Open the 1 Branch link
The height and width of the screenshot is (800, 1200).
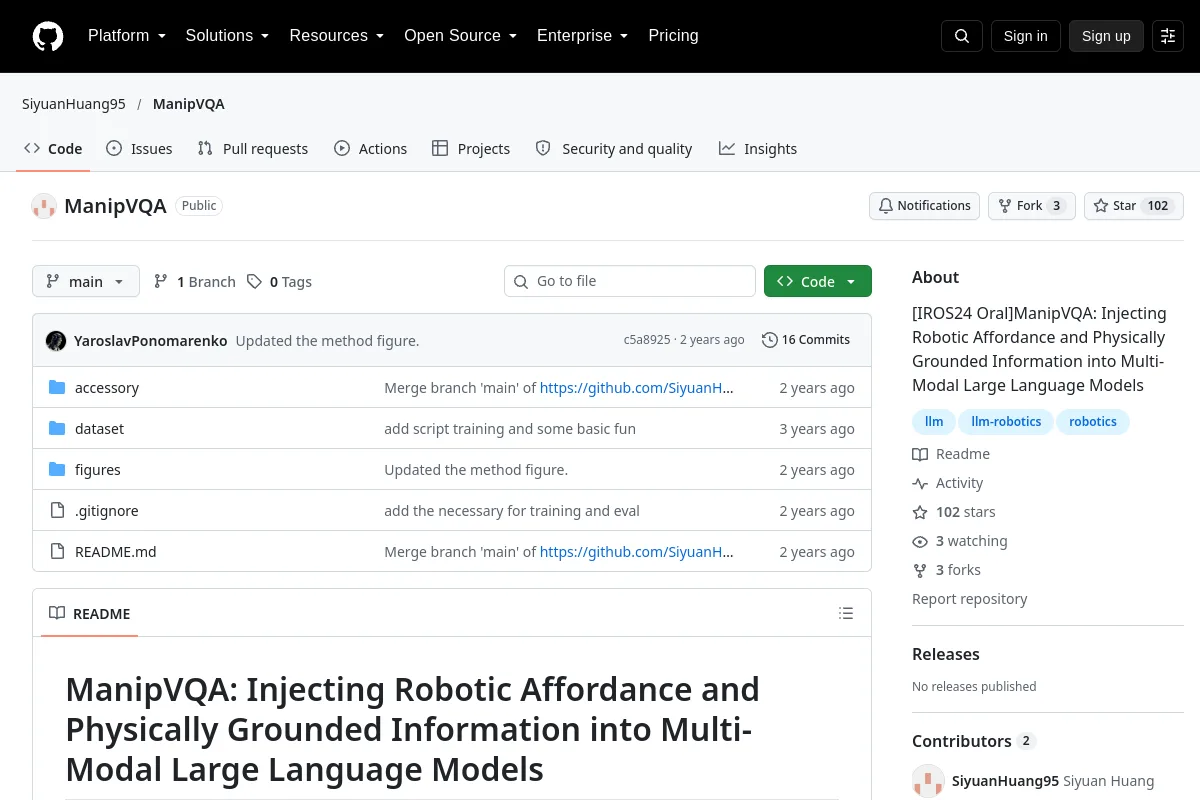(194, 282)
